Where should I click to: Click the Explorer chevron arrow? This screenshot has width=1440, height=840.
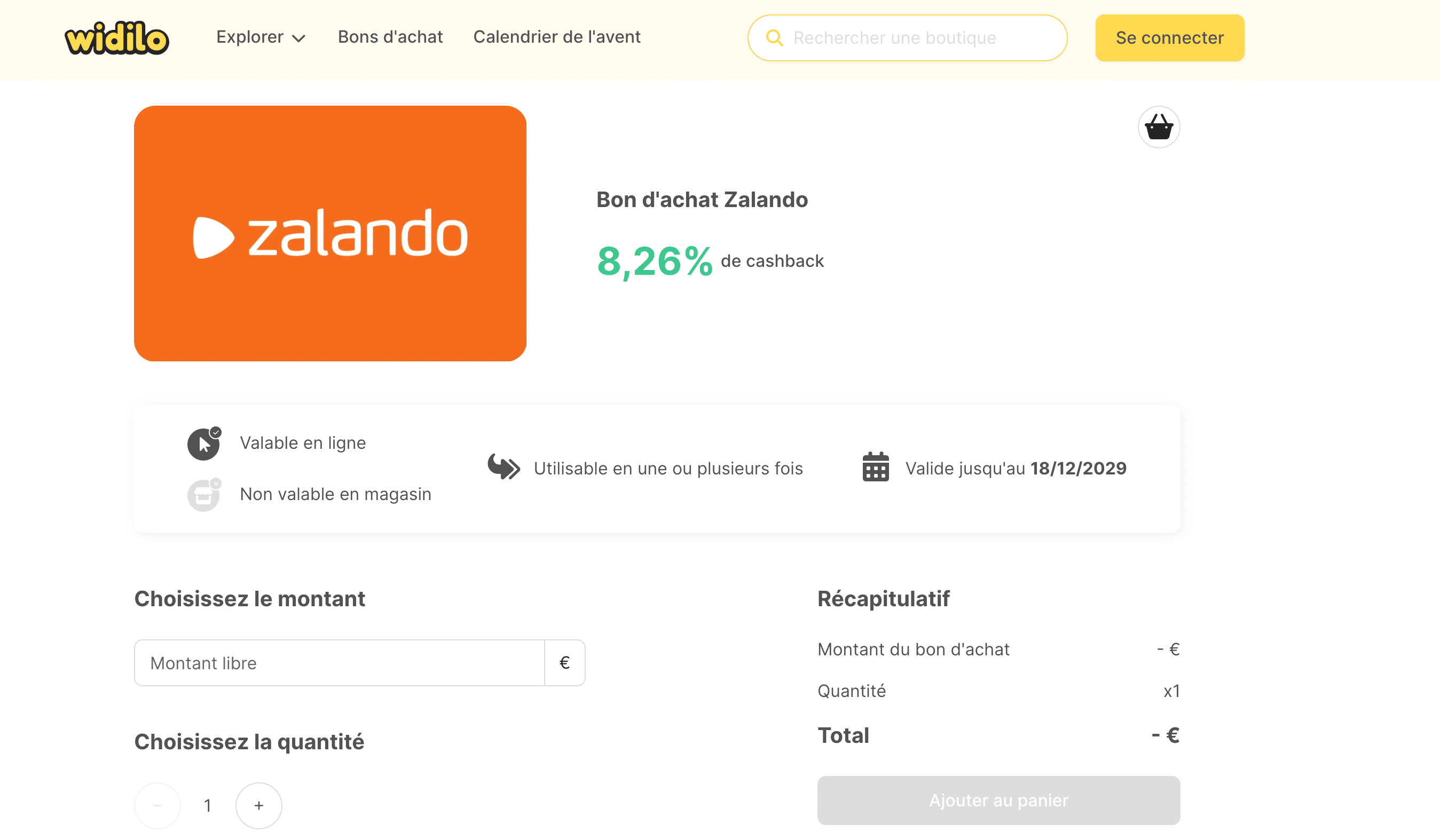tap(298, 38)
